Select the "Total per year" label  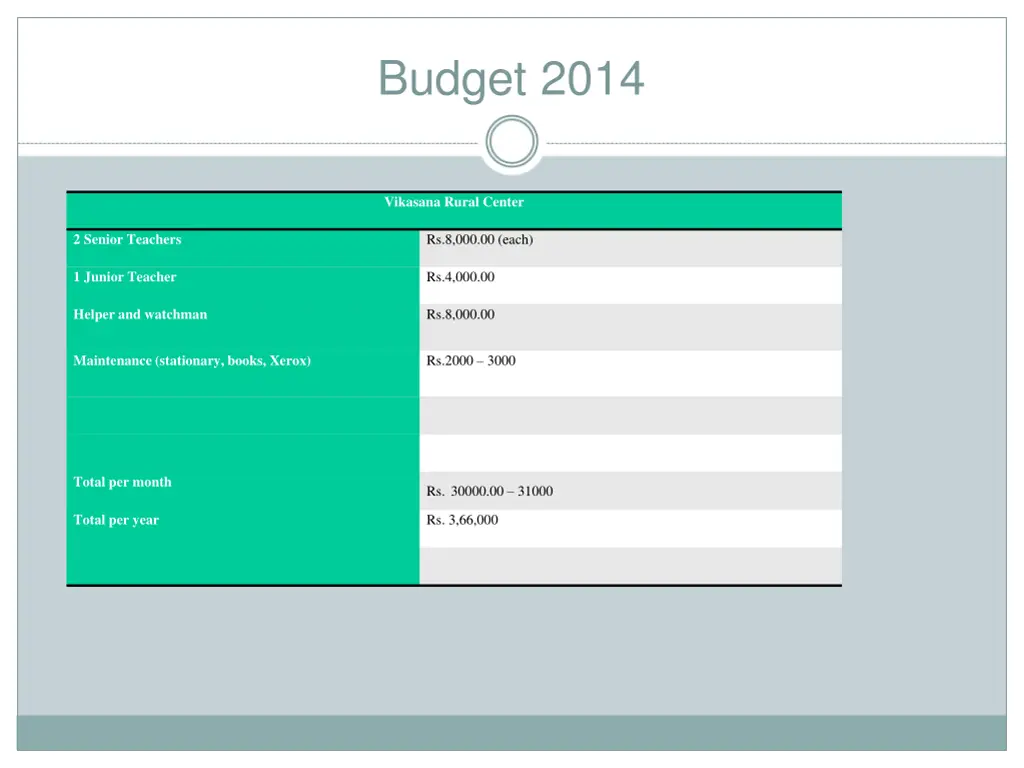[x=116, y=520]
